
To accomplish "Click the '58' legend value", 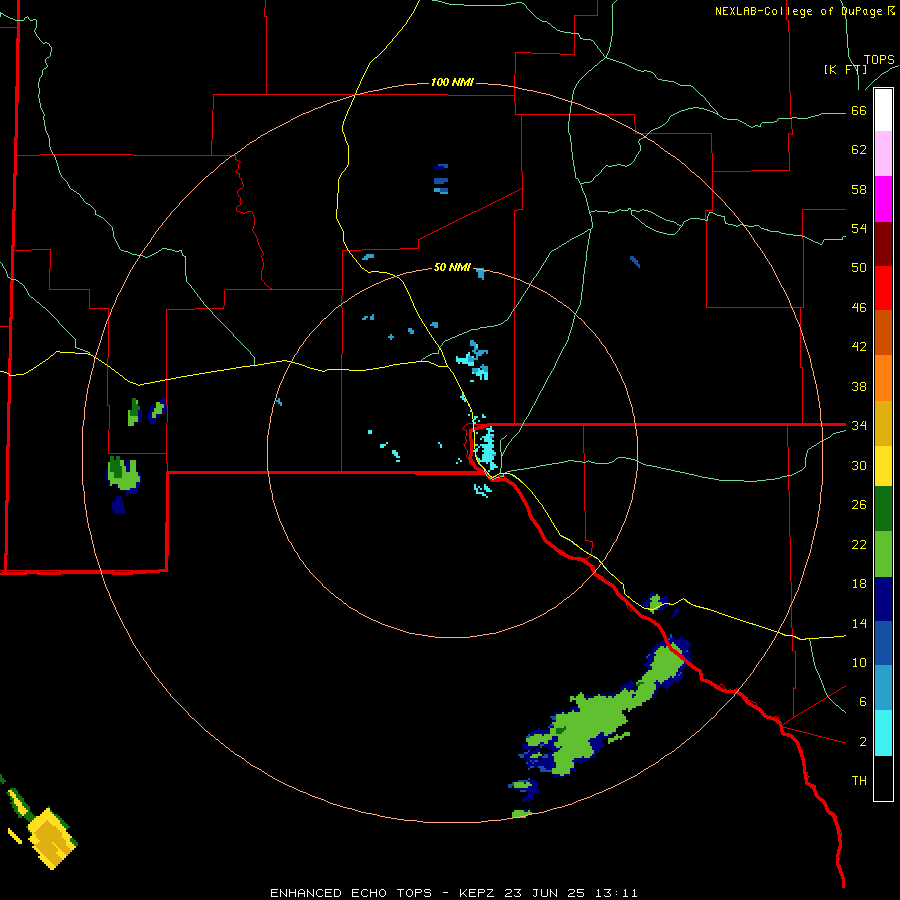I will [x=859, y=189].
